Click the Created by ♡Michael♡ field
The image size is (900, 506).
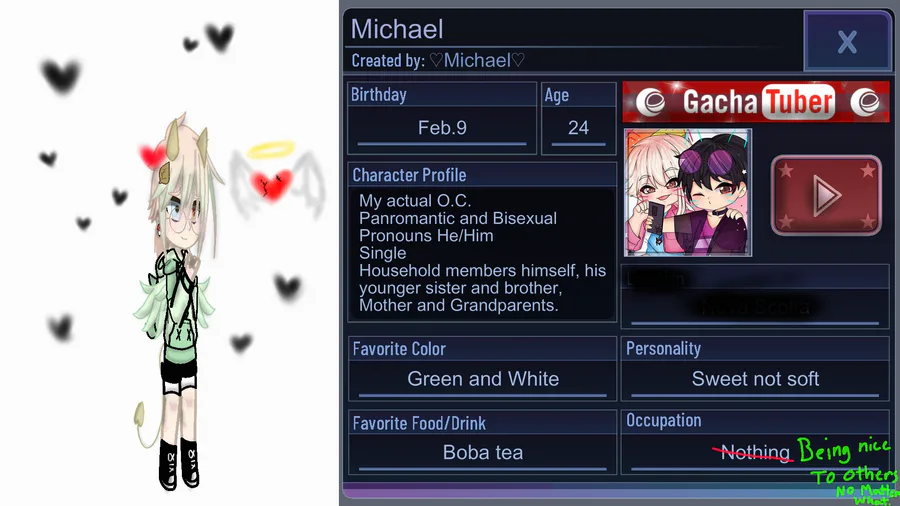tap(438, 60)
